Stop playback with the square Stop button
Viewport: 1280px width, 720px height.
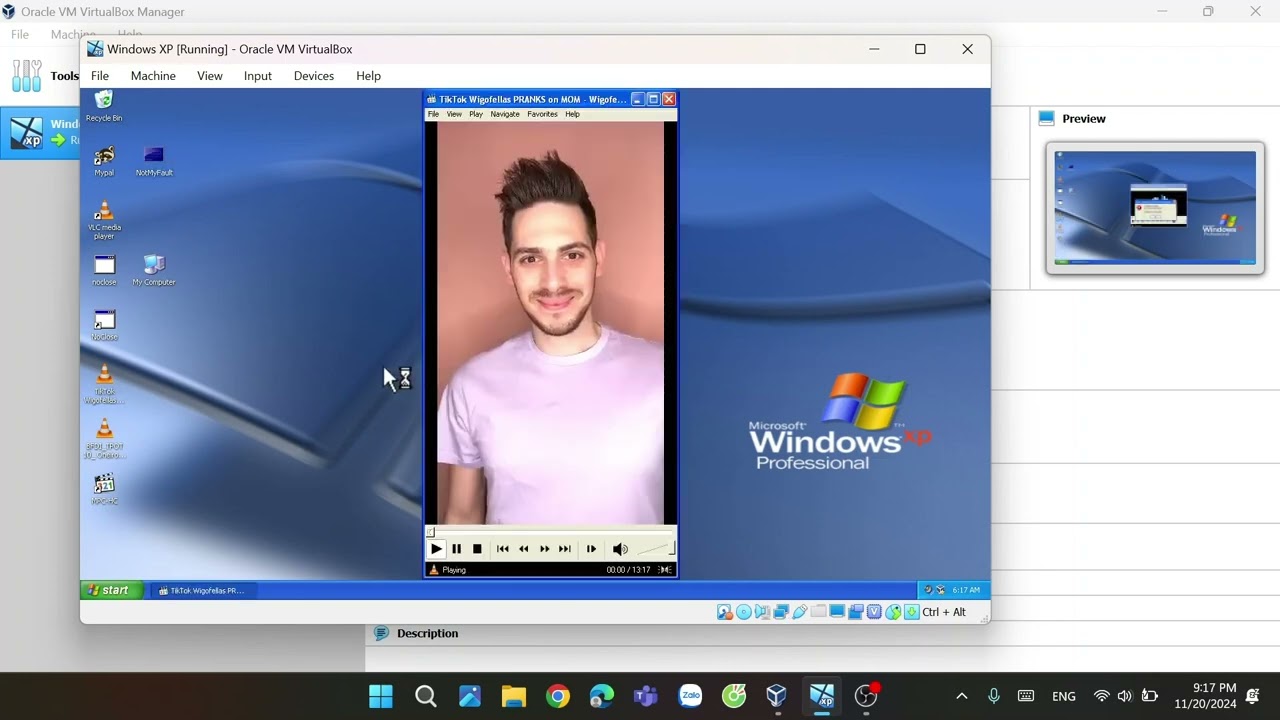[x=477, y=549]
